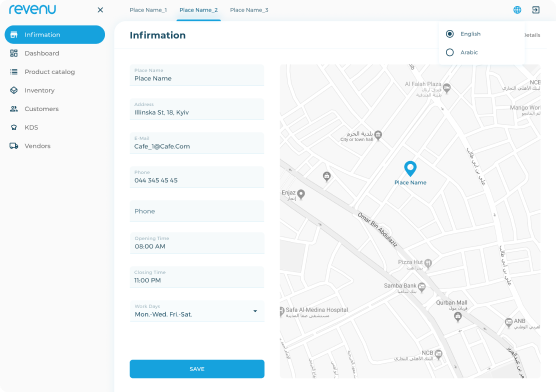Switch to the Place Name_3 tab
Image resolution: width=556 pixels, height=392 pixels.
coord(249,10)
